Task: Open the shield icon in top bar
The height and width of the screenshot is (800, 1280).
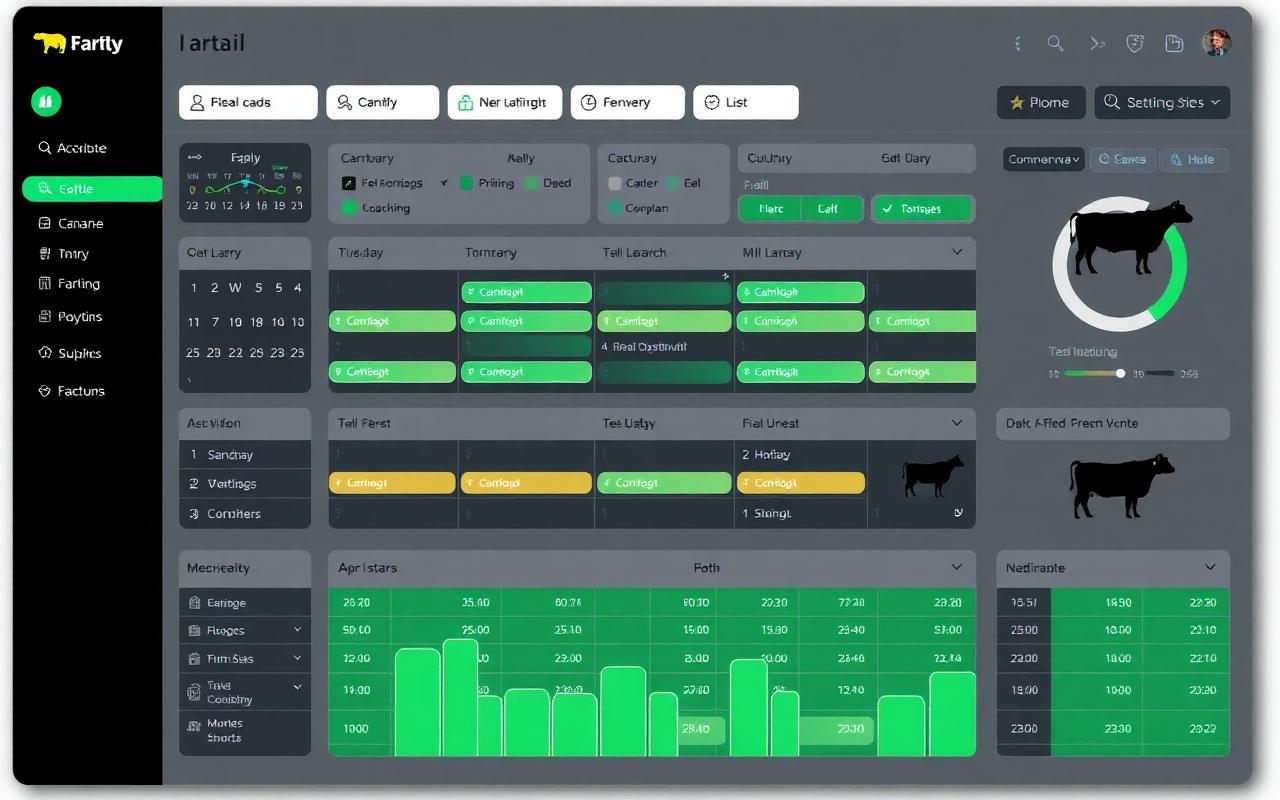Action: pyautogui.click(x=1135, y=43)
